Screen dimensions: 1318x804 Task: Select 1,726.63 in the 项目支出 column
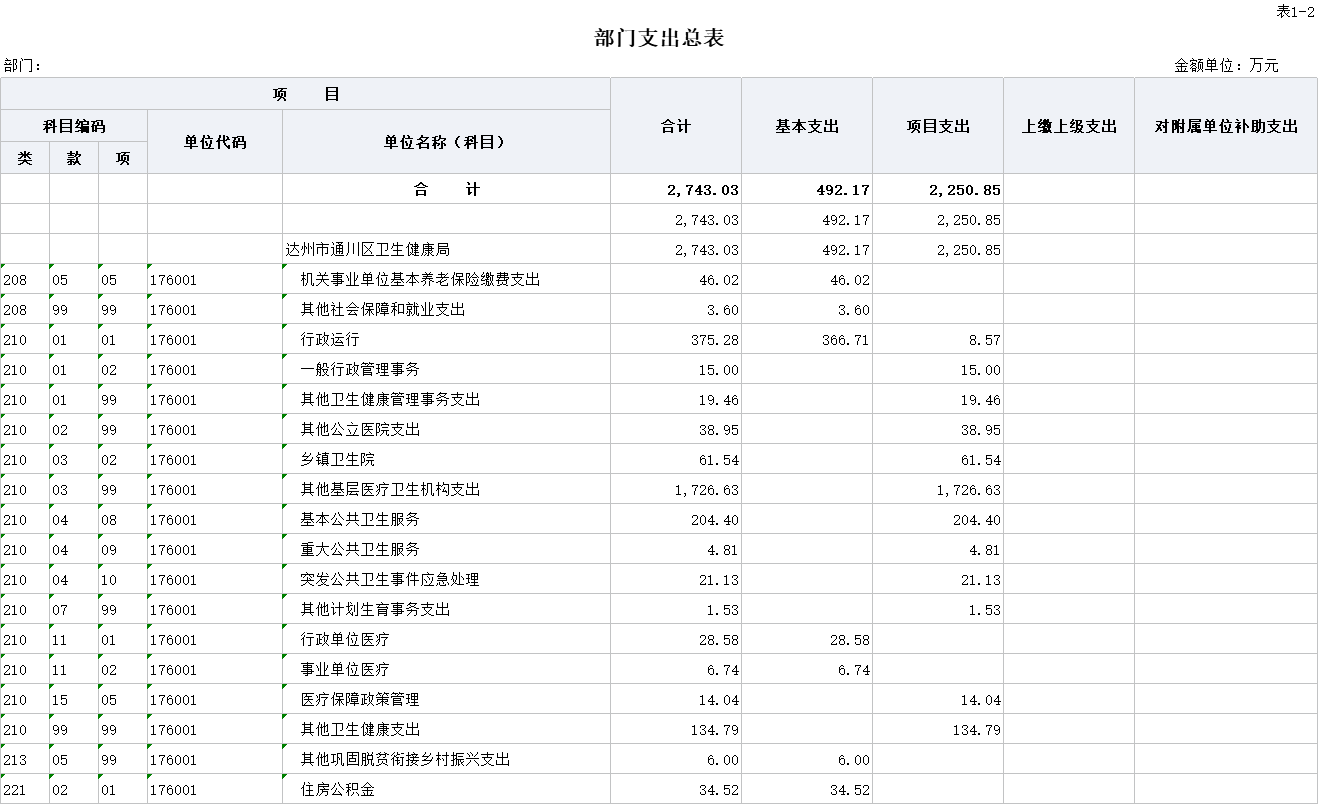point(969,490)
